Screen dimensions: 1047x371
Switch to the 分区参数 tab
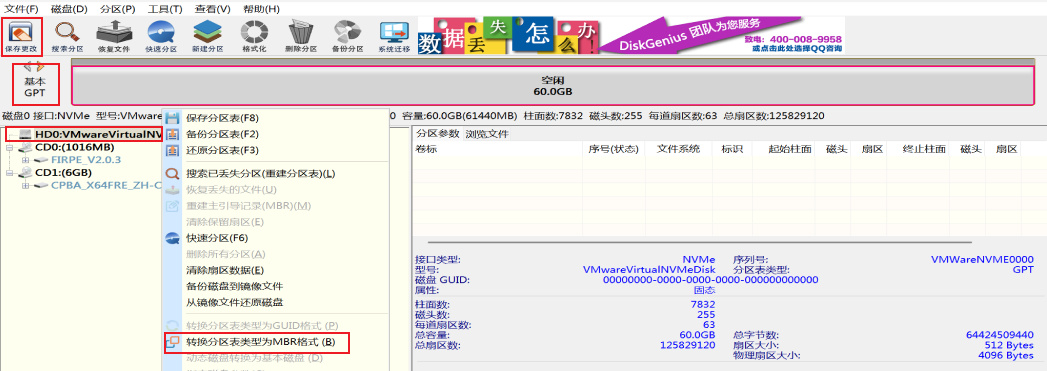(437, 133)
